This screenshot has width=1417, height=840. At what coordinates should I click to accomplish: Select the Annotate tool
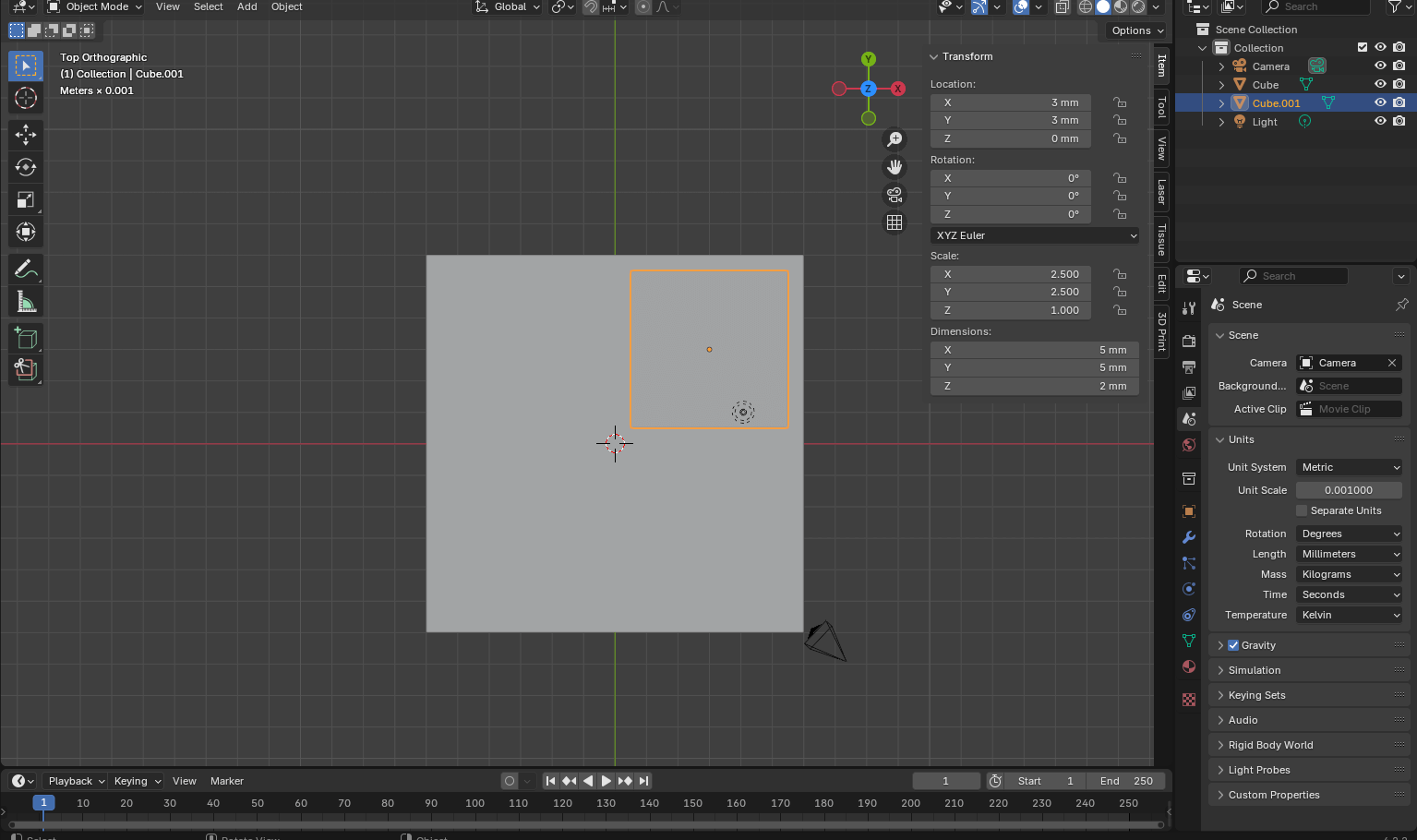[26, 269]
